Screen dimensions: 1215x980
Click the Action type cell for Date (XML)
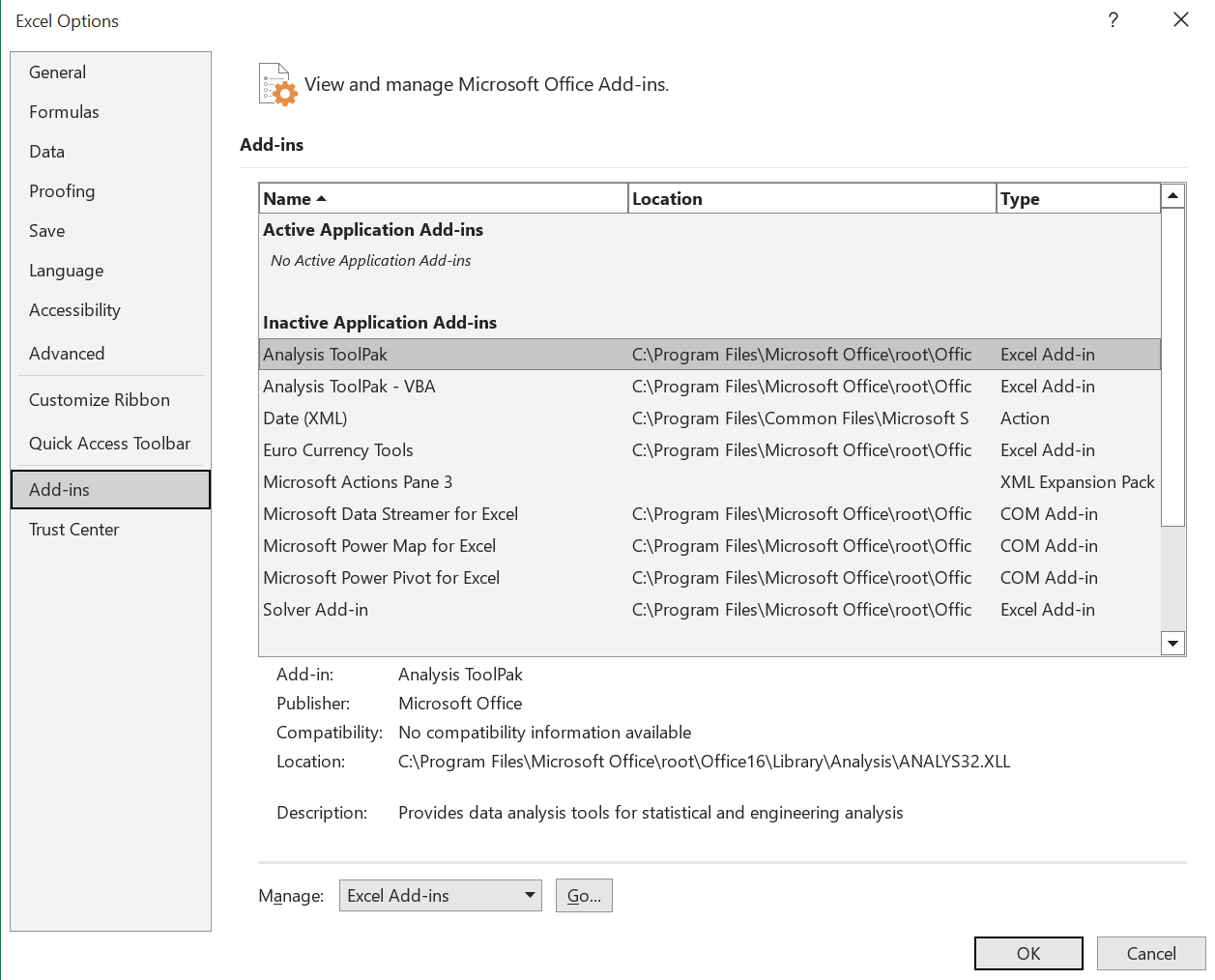pyautogui.click(x=1025, y=418)
